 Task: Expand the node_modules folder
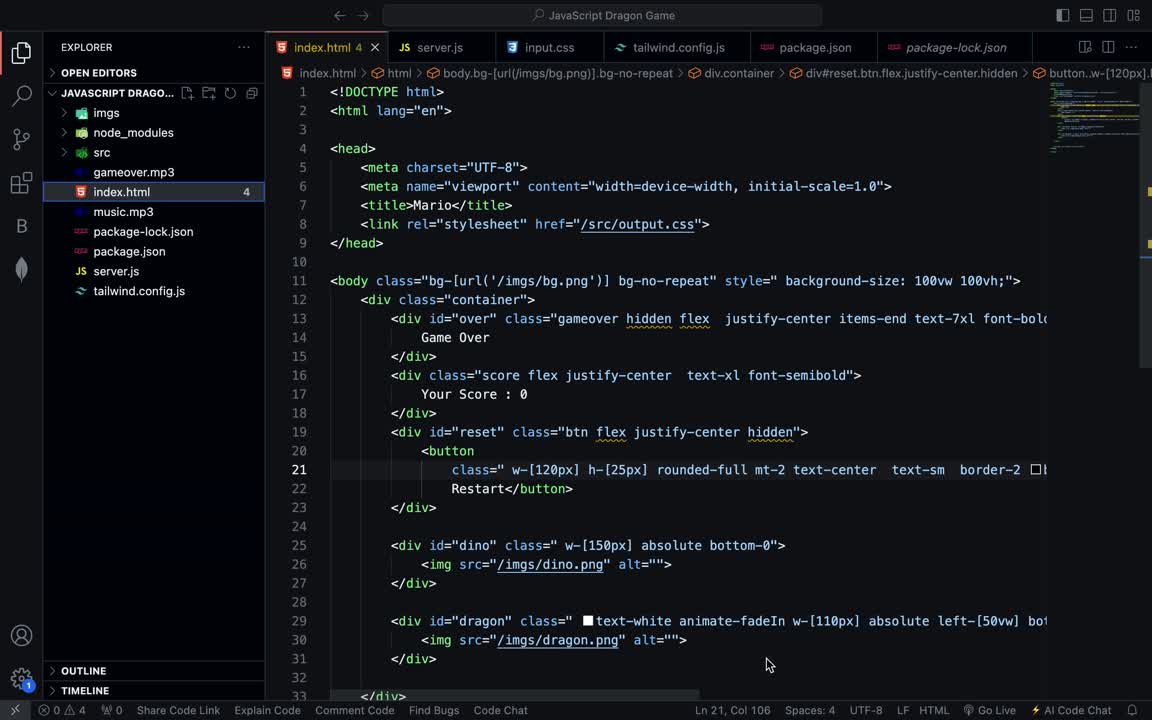133,132
